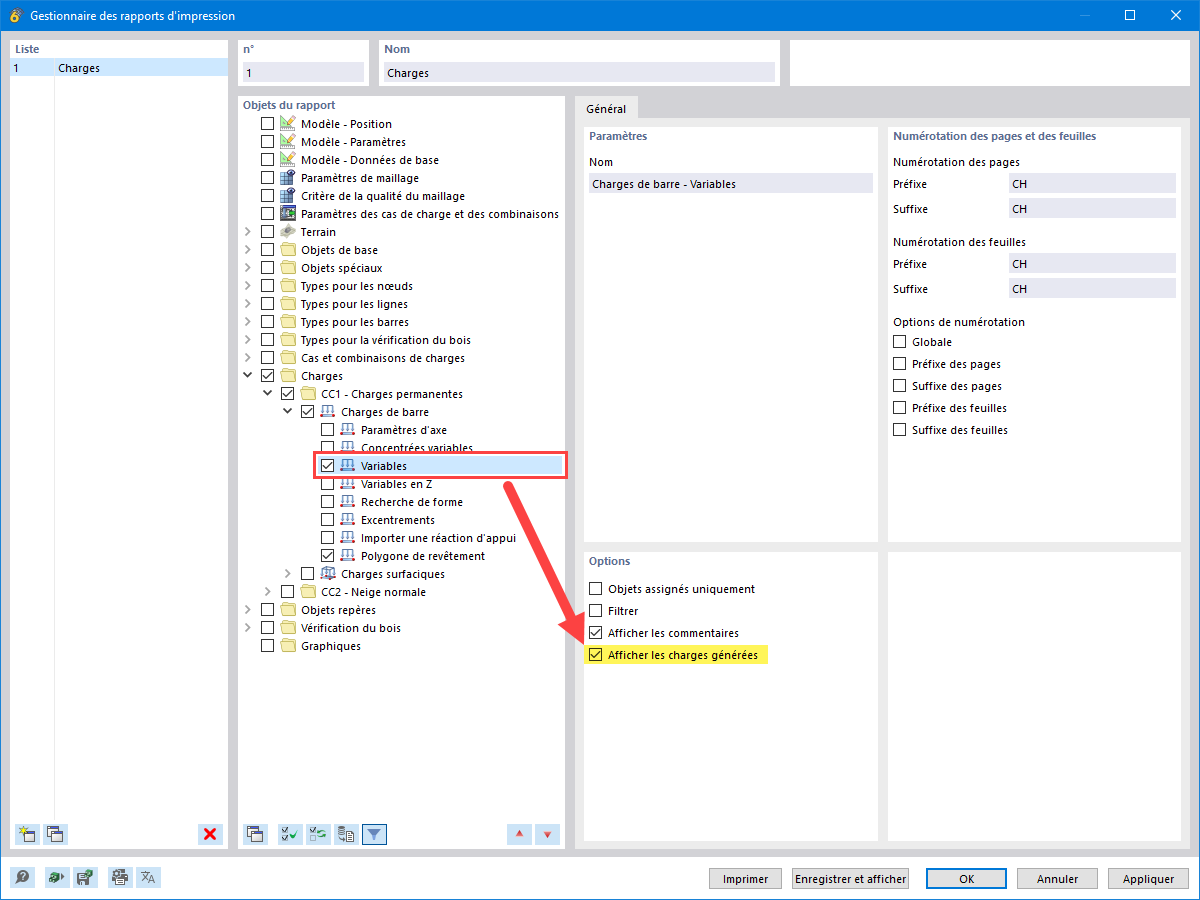
Task: Expand the Vérification du bois node
Action: coord(248,628)
